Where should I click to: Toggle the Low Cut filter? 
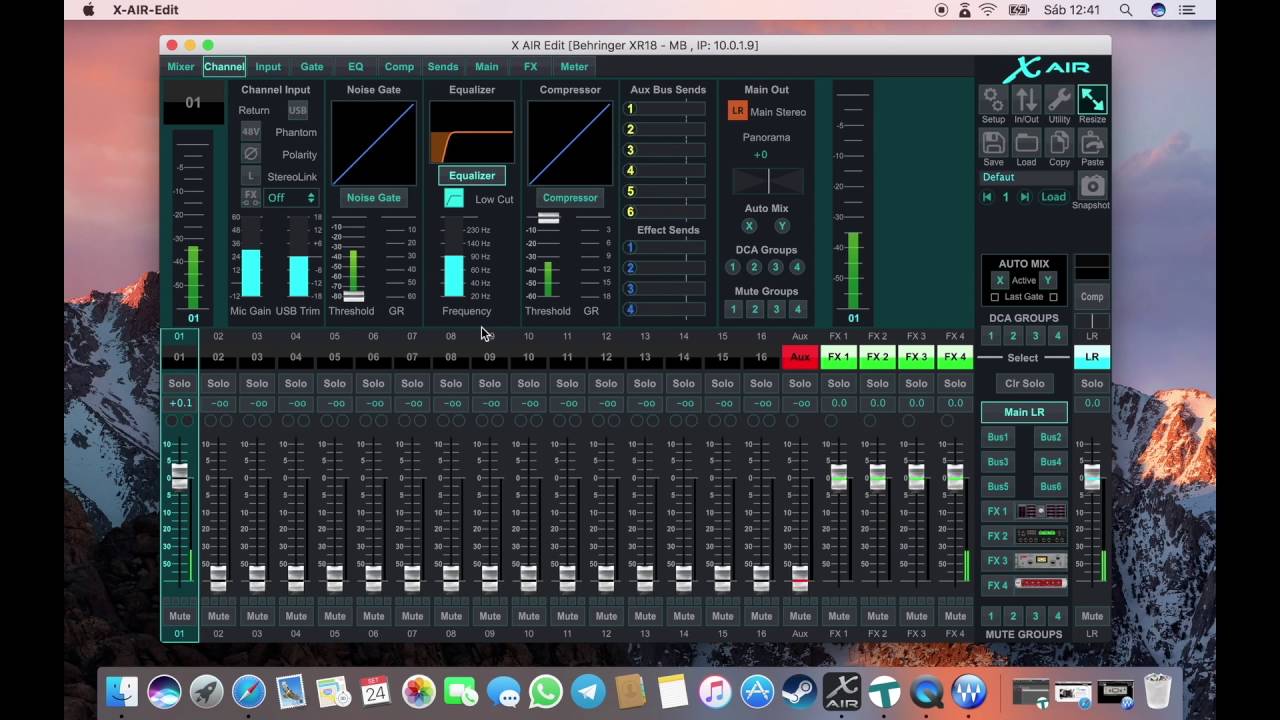[x=454, y=199]
